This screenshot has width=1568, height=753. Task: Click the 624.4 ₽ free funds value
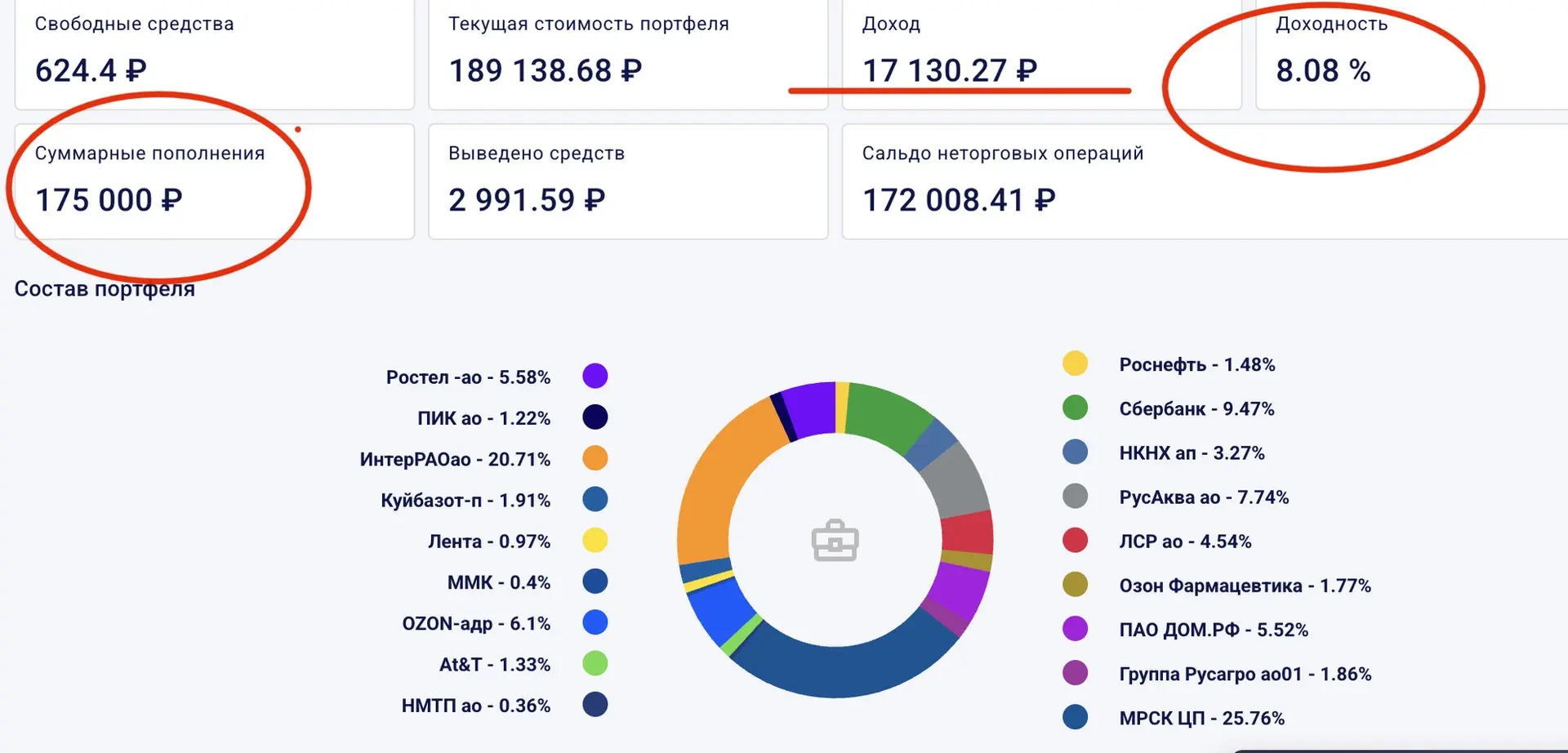click(x=91, y=71)
